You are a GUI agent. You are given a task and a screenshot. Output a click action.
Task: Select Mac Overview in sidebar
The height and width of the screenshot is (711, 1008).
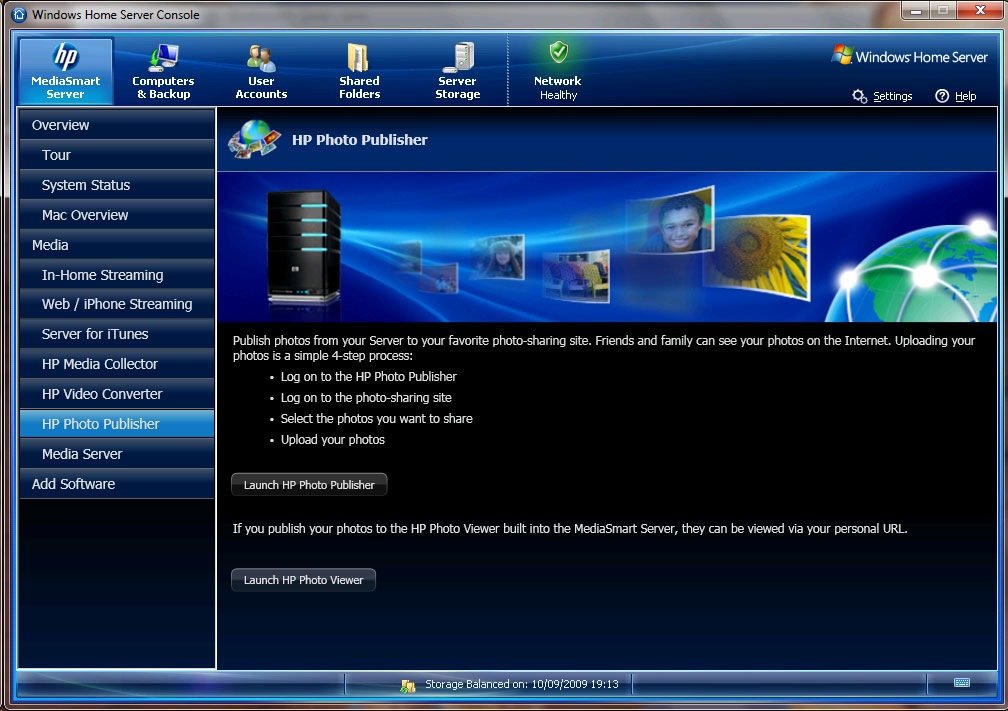pyautogui.click(x=116, y=215)
